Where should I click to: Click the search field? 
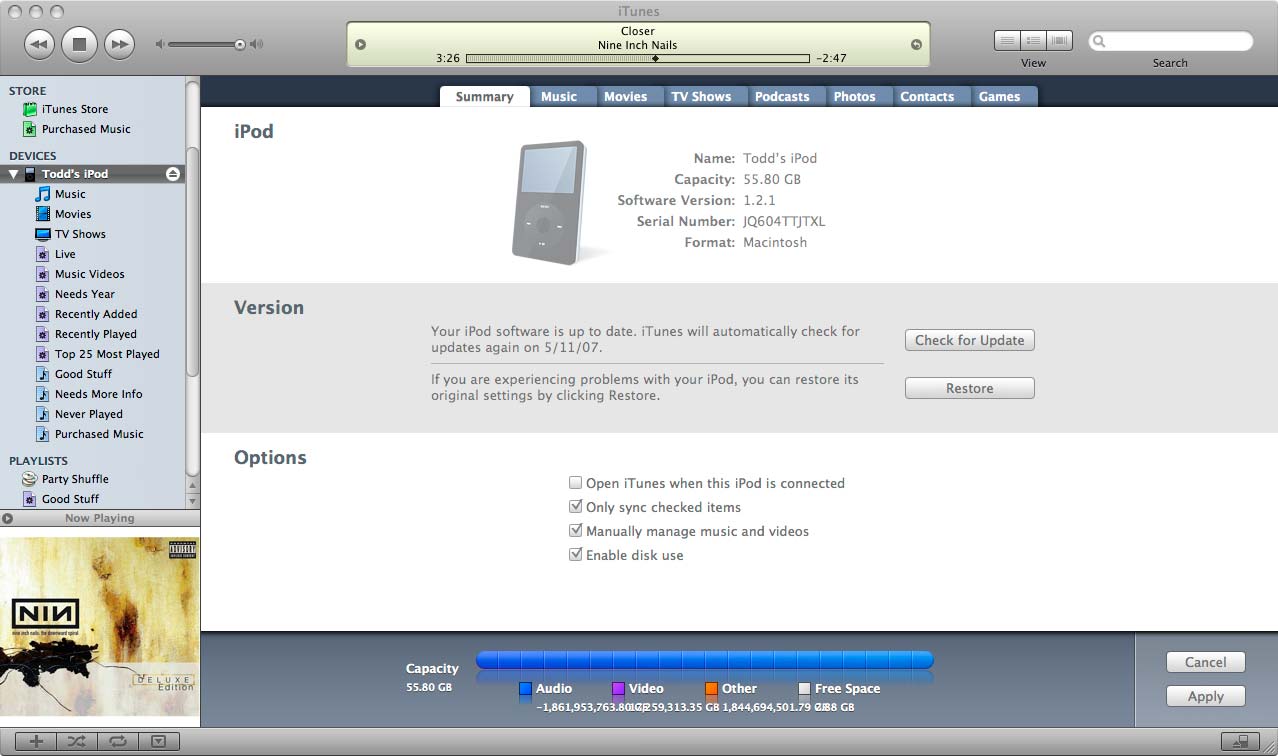tap(1170, 41)
